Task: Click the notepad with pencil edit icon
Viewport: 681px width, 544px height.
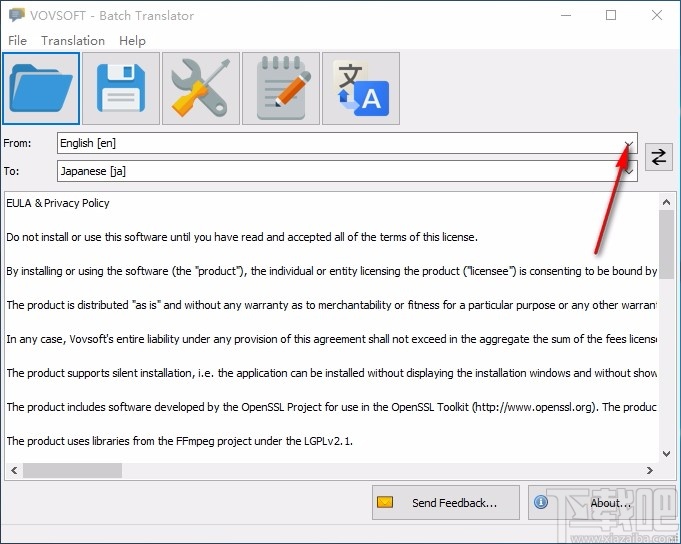Action: coord(281,89)
